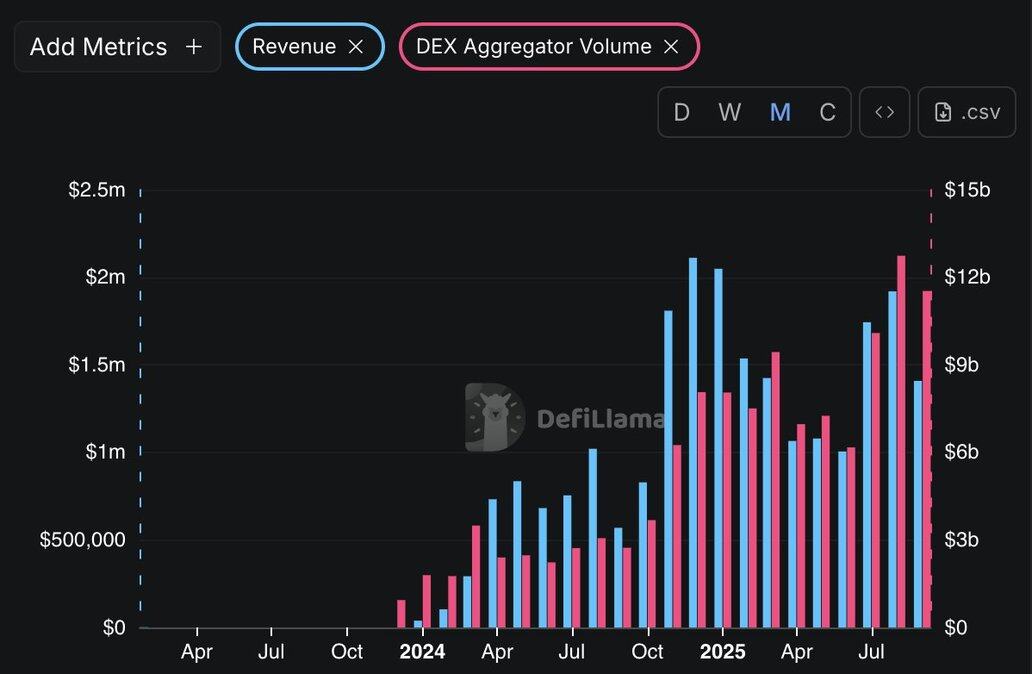Open the embed code icon button
Viewport: 1032px width, 674px height.
(884, 112)
